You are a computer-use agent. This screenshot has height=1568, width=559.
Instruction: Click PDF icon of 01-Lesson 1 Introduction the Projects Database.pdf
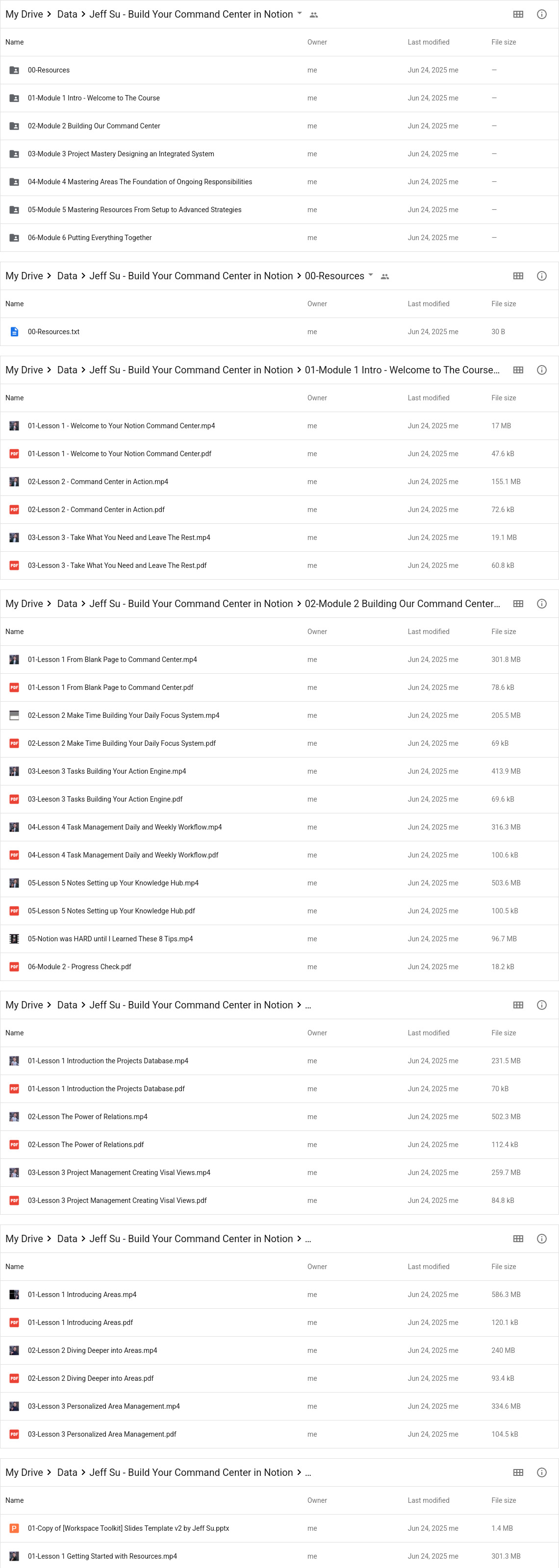click(14, 1089)
